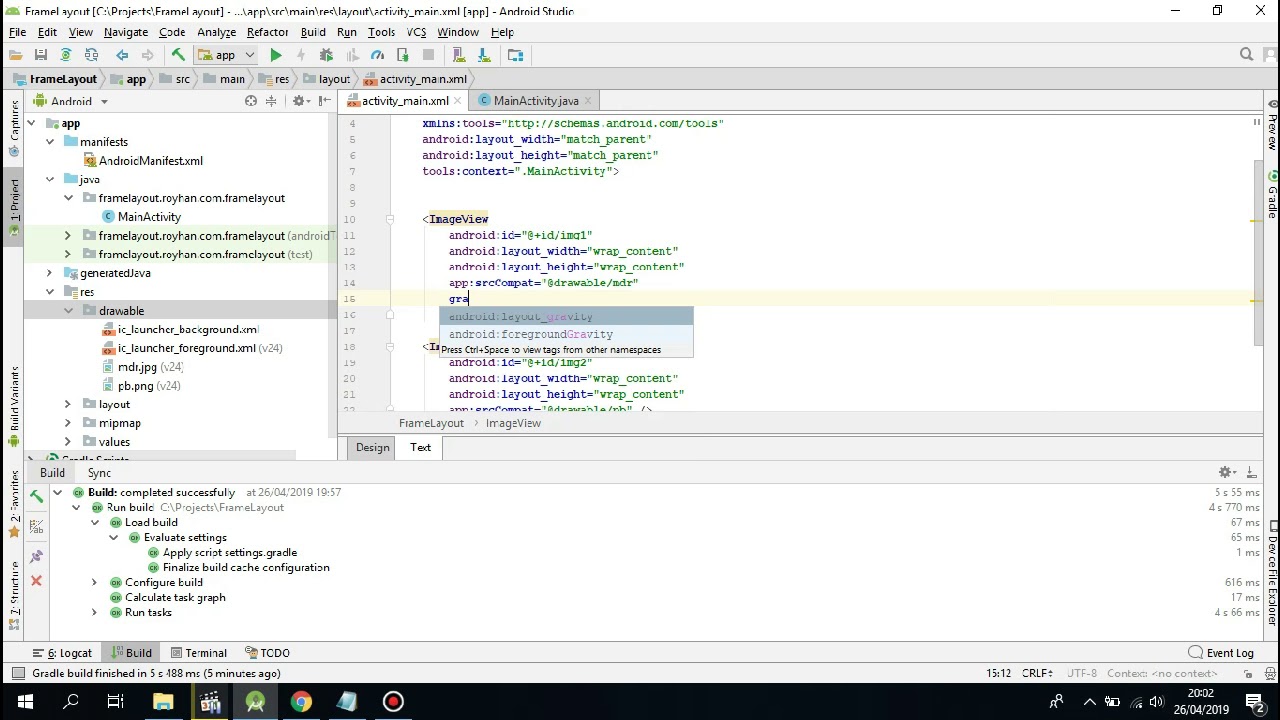Click the Search Everywhere magnifier icon
The width and height of the screenshot is (1280, 720).
point(1246,55)
